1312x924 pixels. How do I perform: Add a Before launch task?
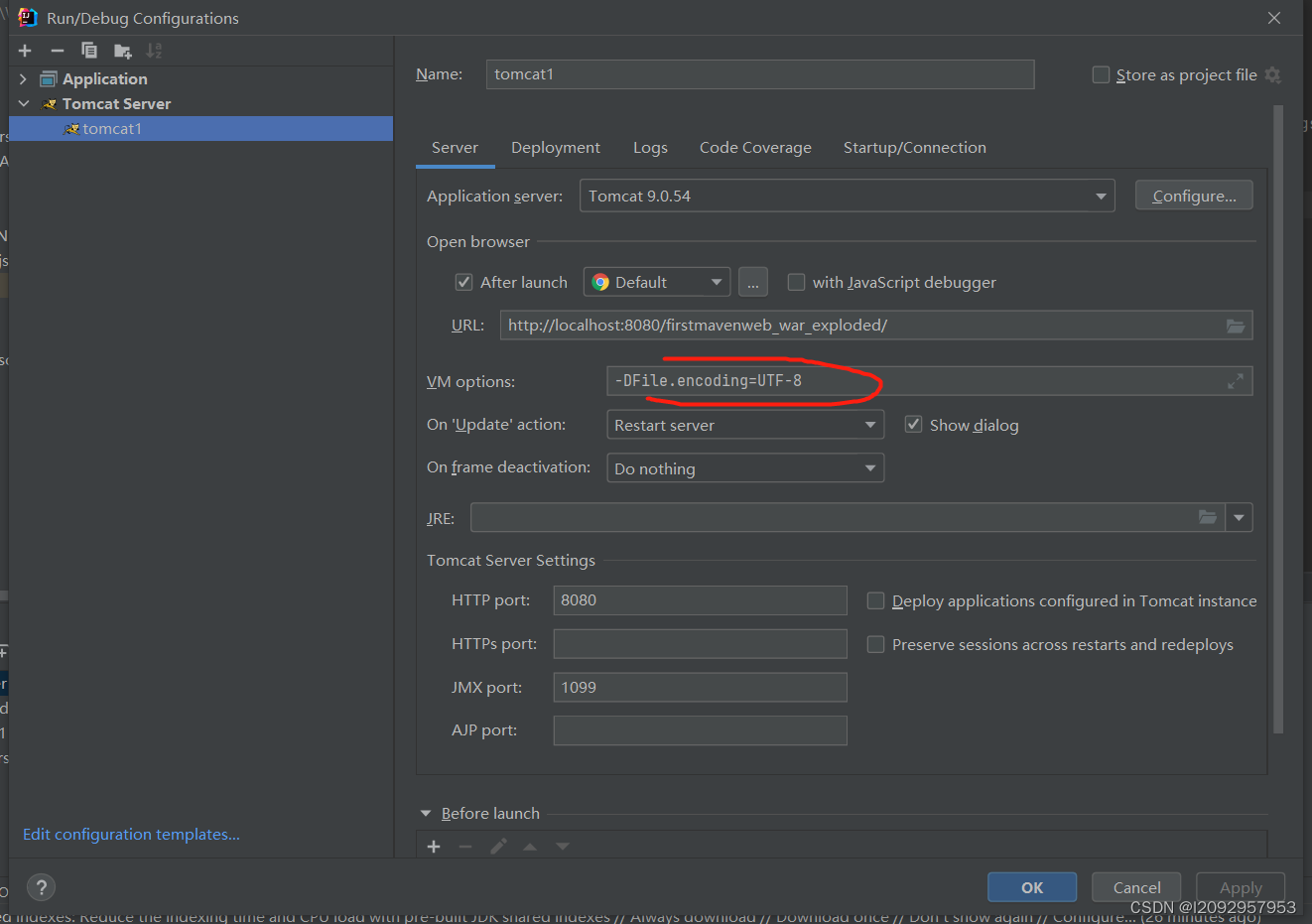(434, 847)
